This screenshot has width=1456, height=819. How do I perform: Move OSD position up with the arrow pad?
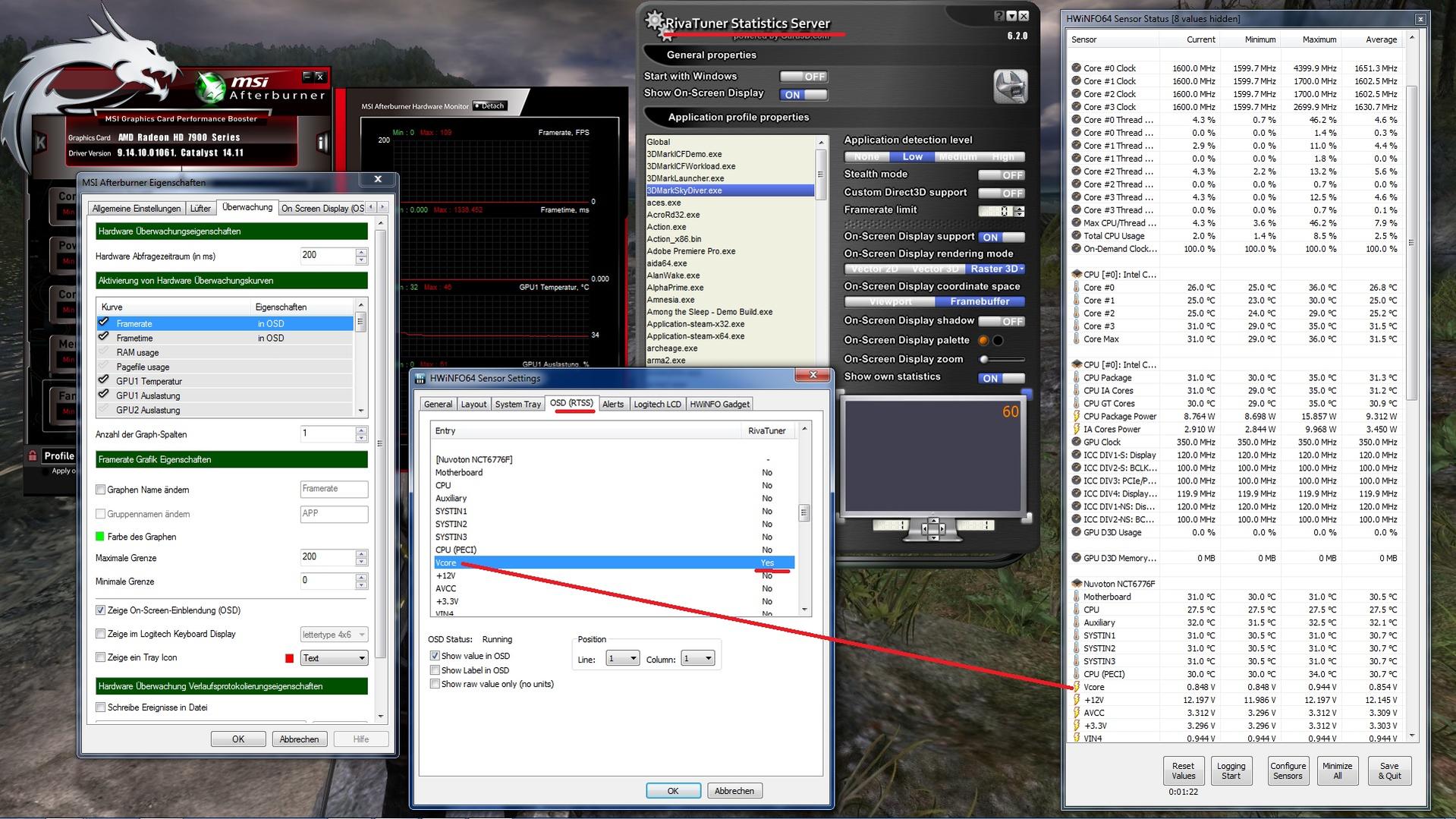click(933, 519)
